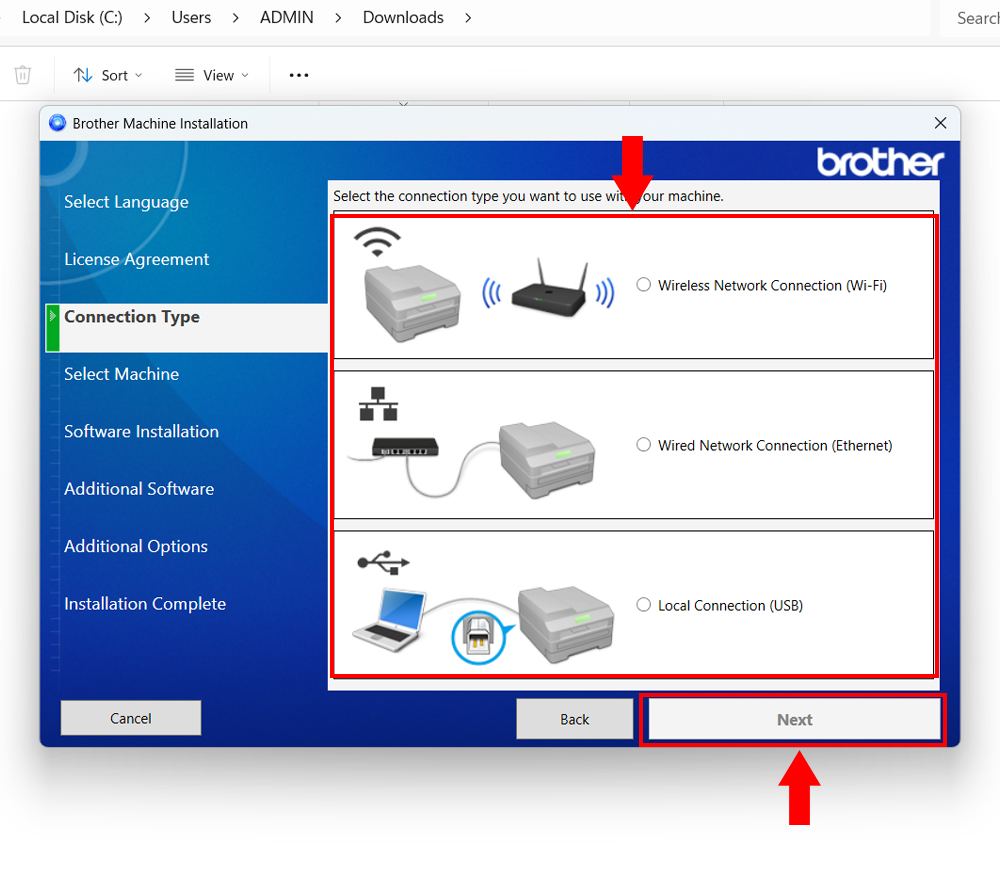Select Wireless Network Connection (Wi-Fi) radio button
Image resolution: width=1000 pixels, height=883 pixels.
point(643,284)
